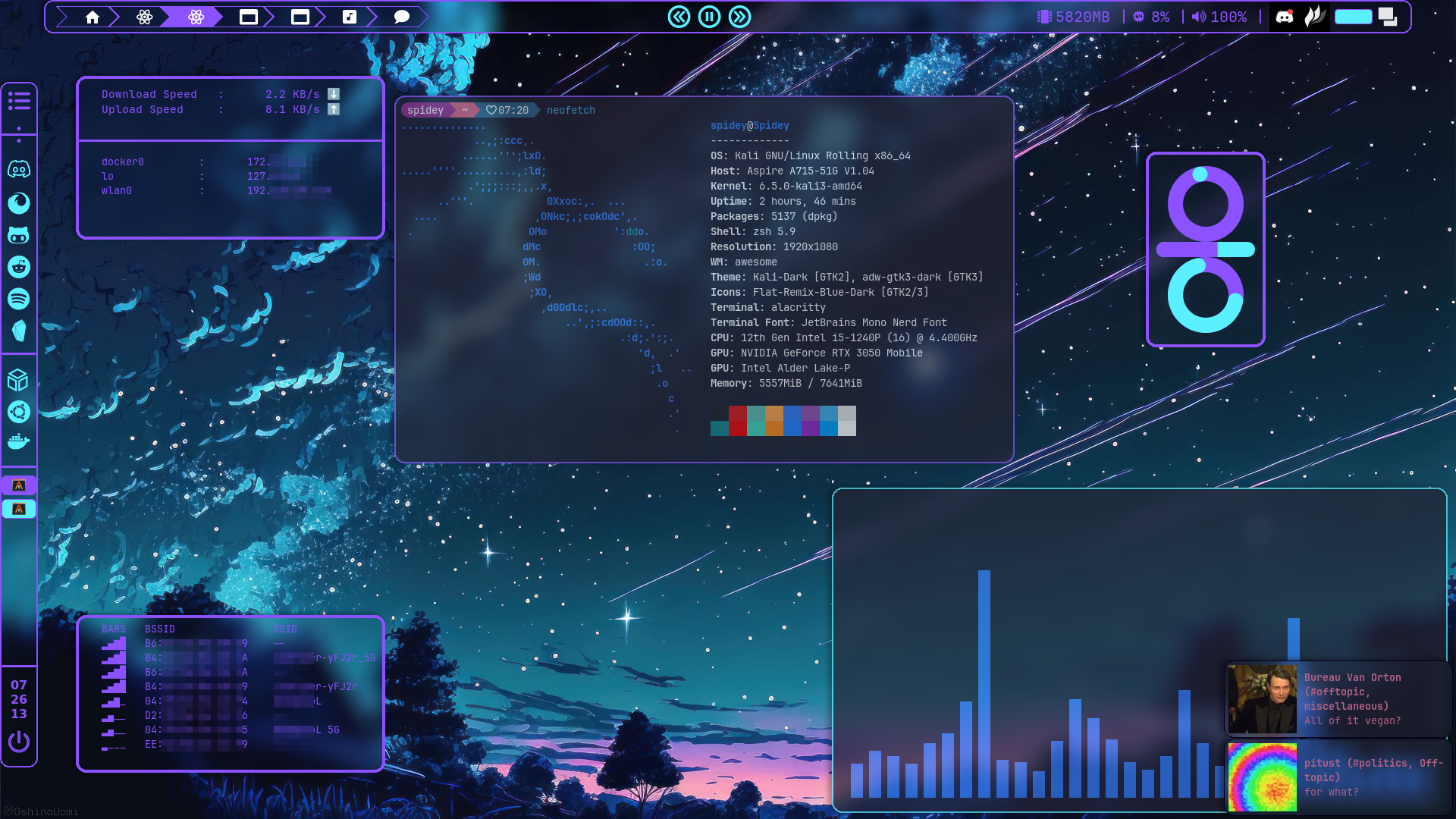Viewport: 1456px width, 819px height.
Task: Click the Docker whale sidebar icon
Action: click(19, 441)
